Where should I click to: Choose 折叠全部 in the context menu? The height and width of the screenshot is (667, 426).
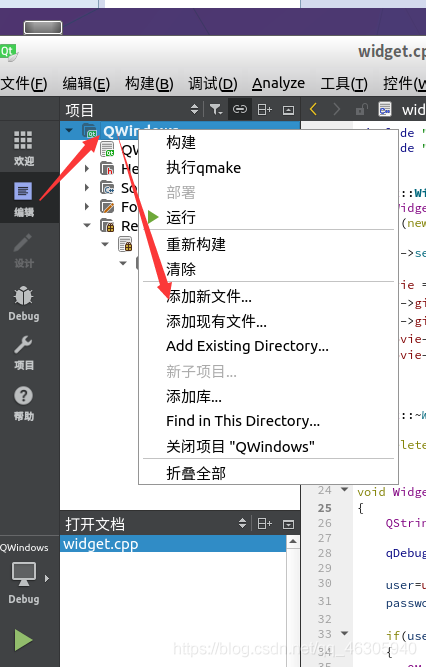(x=268, y=473)
